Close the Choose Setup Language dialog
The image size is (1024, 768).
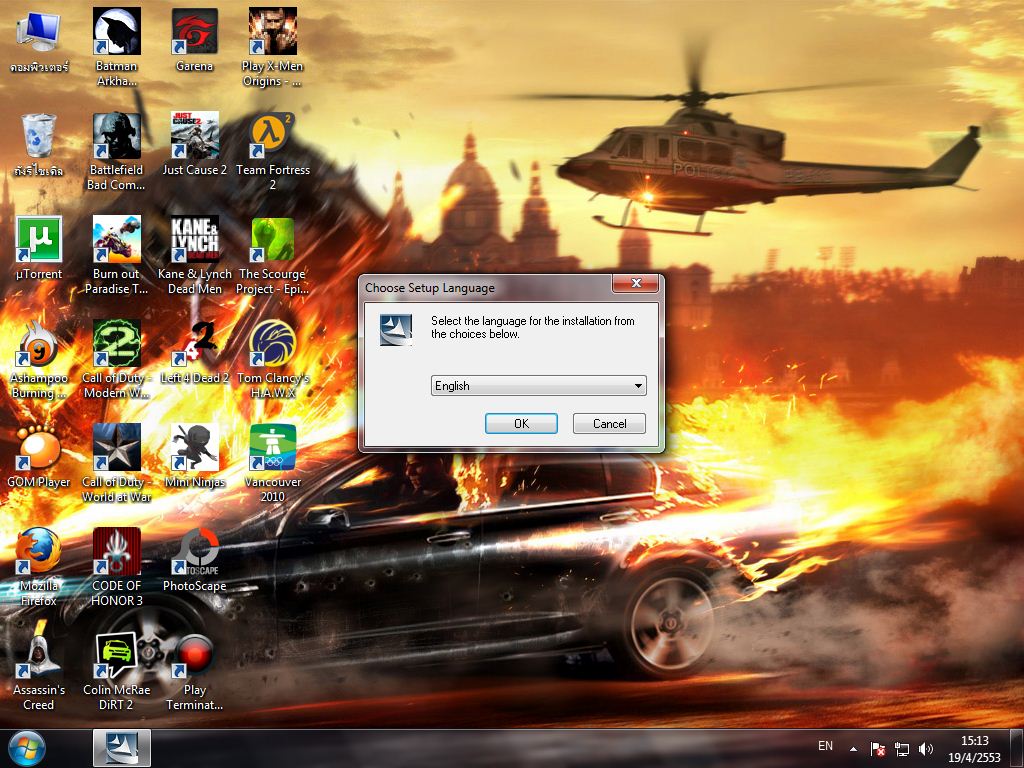point(635,283)
